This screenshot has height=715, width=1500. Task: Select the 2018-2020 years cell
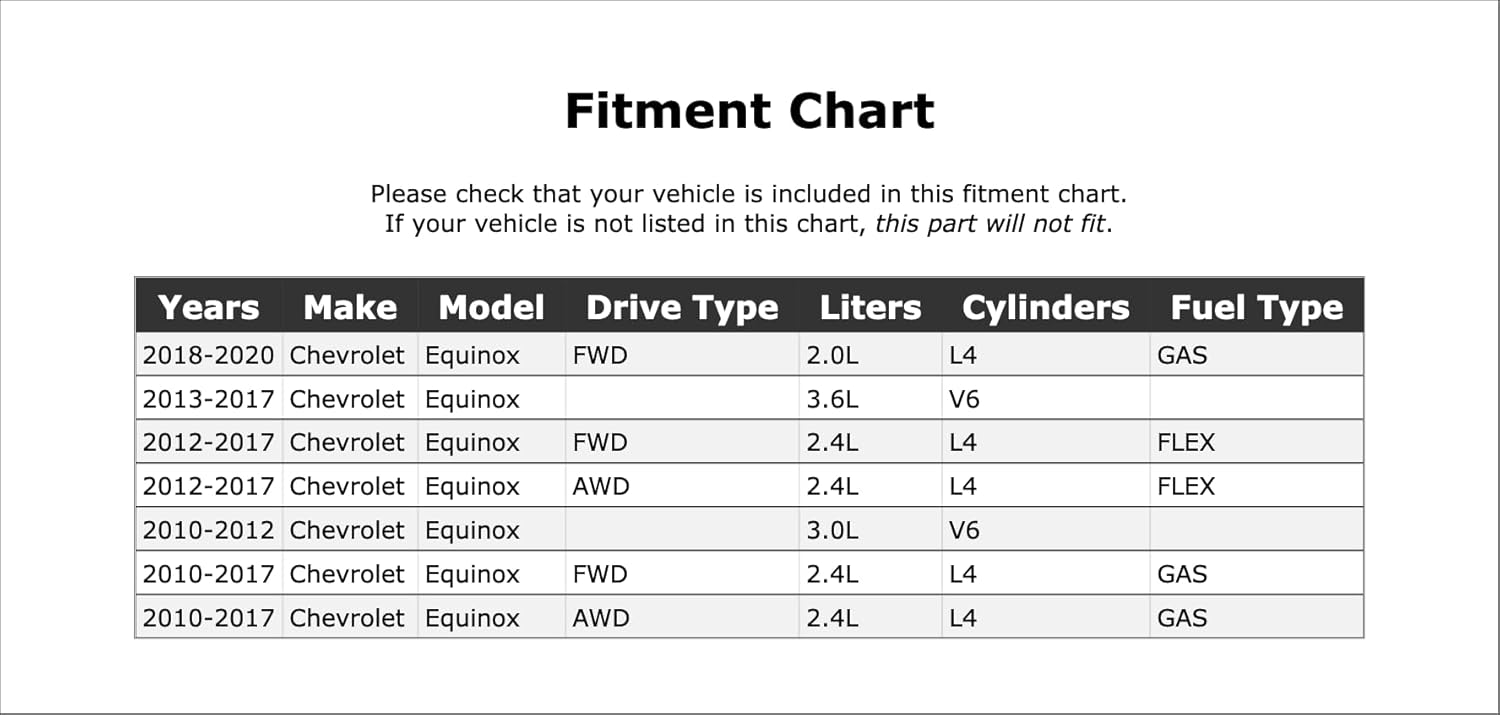pos(208,355)
